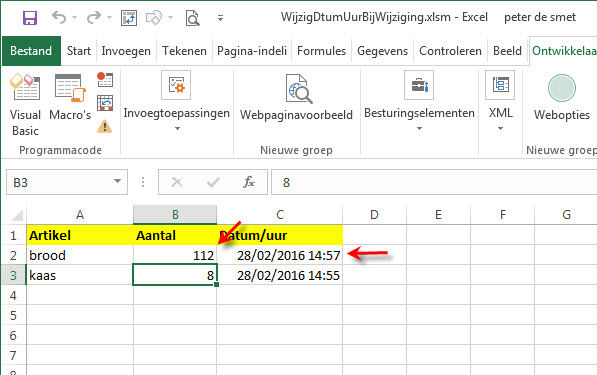This screenshot has width=597, height=375.
Task: Open the Visual Basic editor
Action: point(25,105)
